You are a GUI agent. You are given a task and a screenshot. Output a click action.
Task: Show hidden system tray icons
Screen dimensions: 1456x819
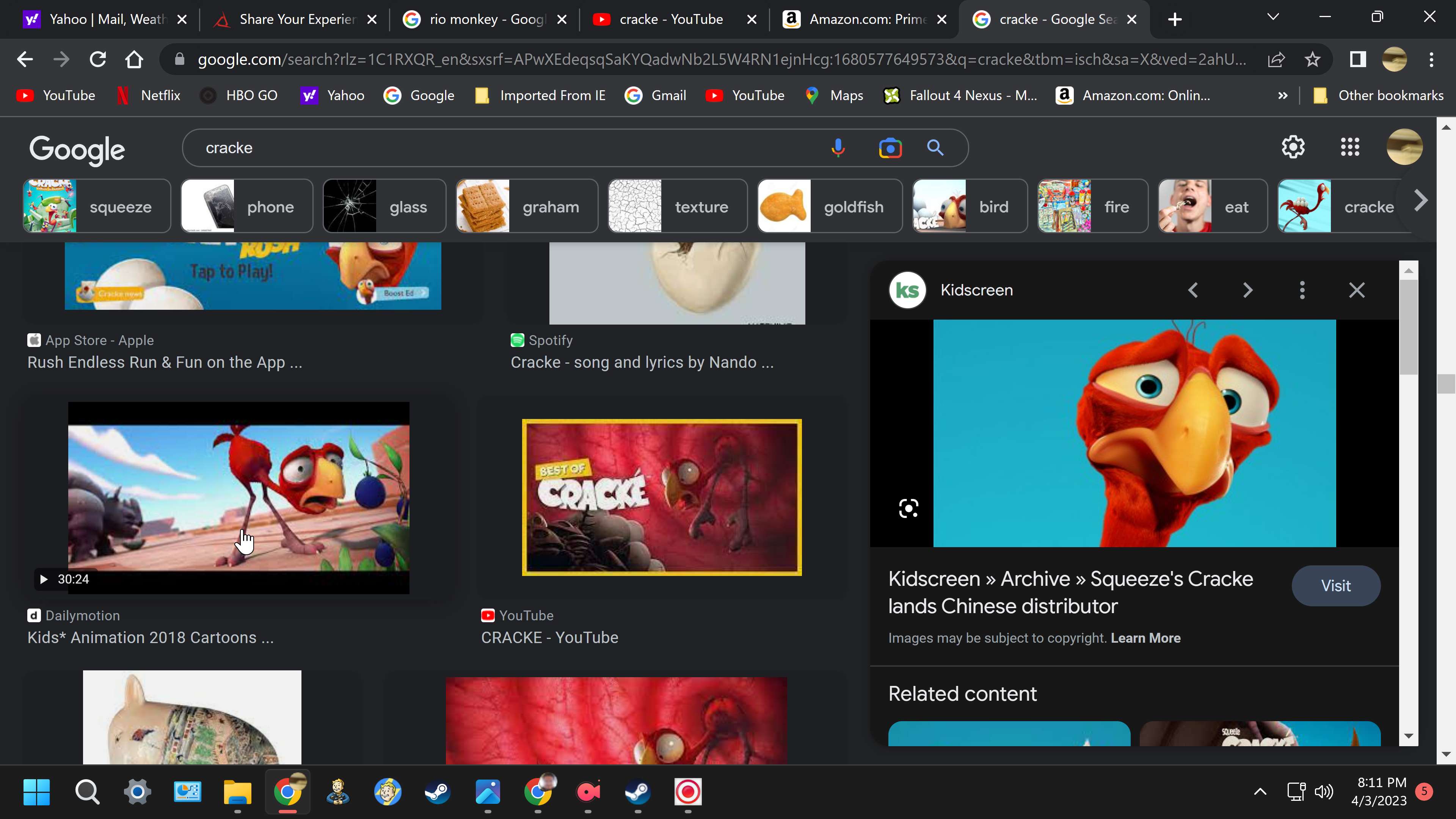1260,791
